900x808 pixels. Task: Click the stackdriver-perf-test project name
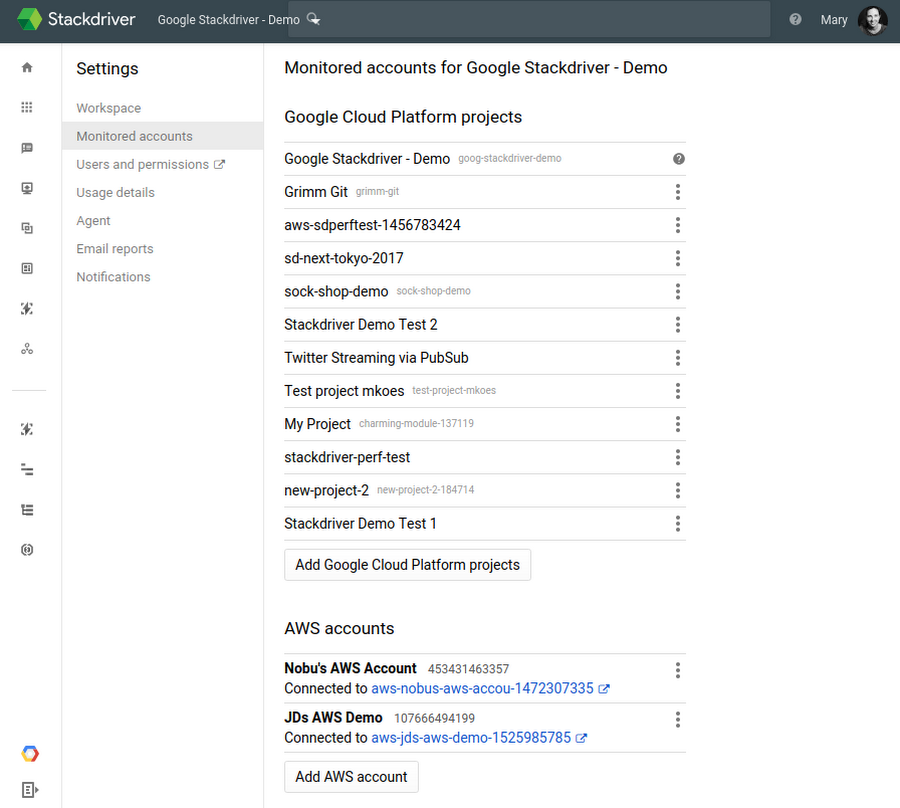point(347,457)
